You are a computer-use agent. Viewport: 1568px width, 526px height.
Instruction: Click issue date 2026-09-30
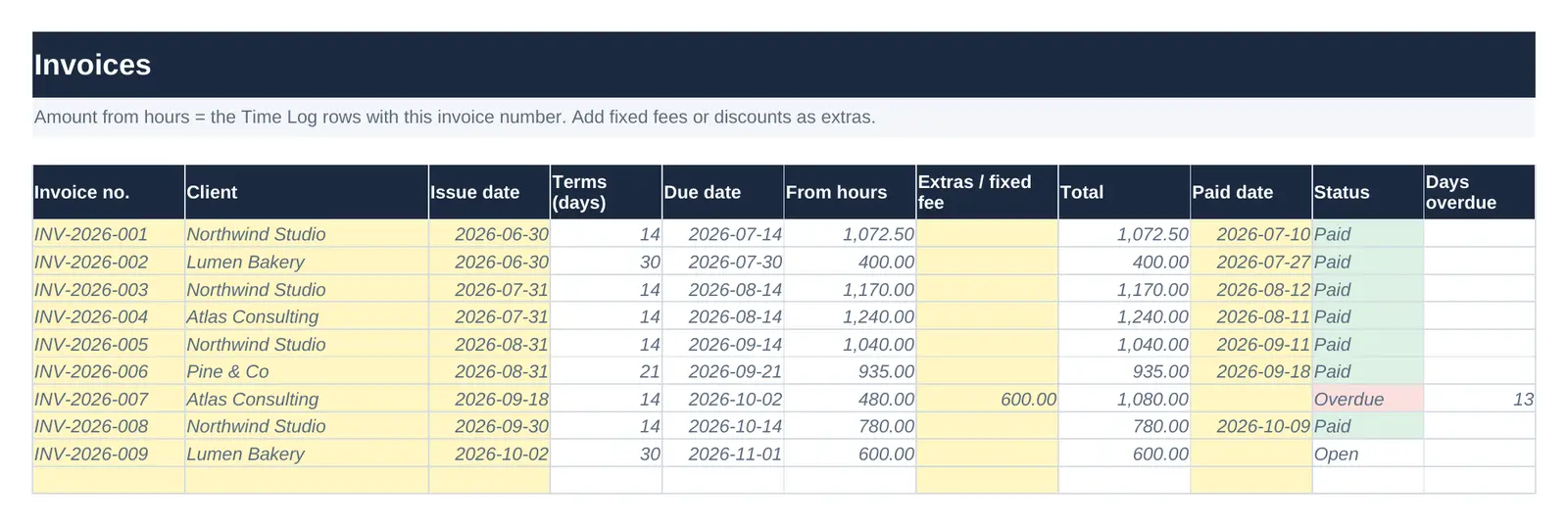[489, 426]
